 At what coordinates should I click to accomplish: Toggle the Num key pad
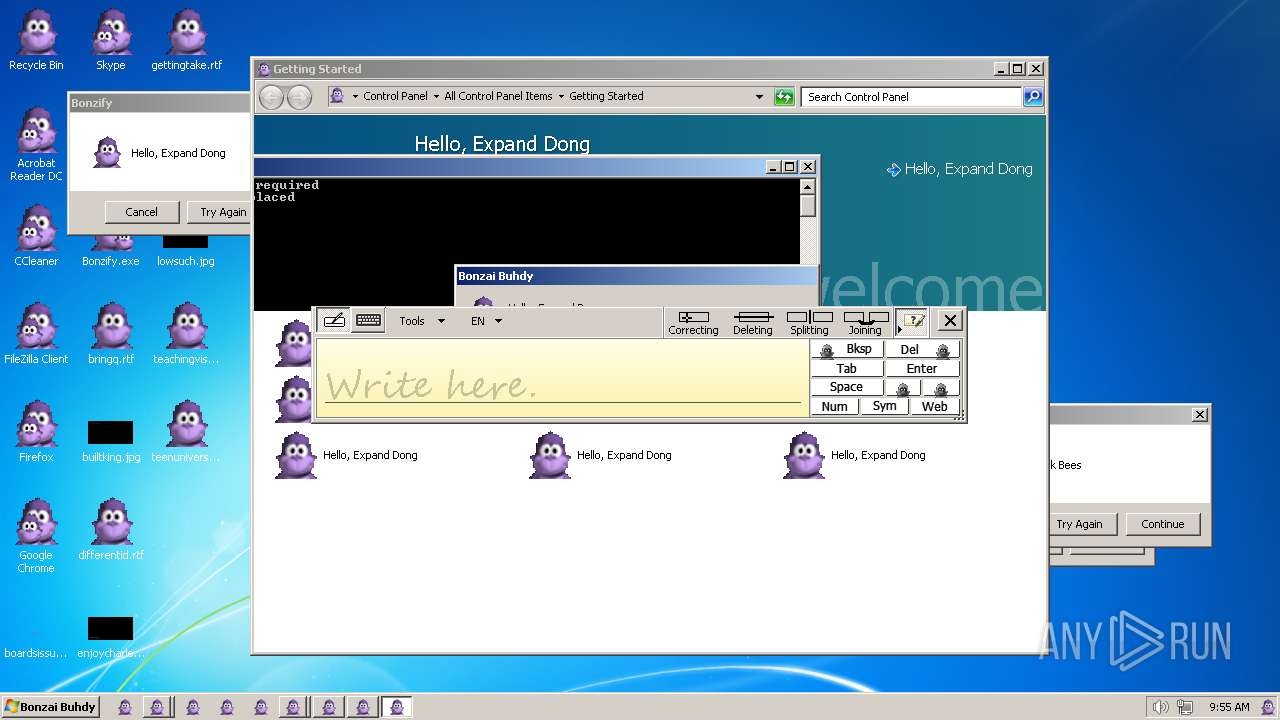pos(834,406)
